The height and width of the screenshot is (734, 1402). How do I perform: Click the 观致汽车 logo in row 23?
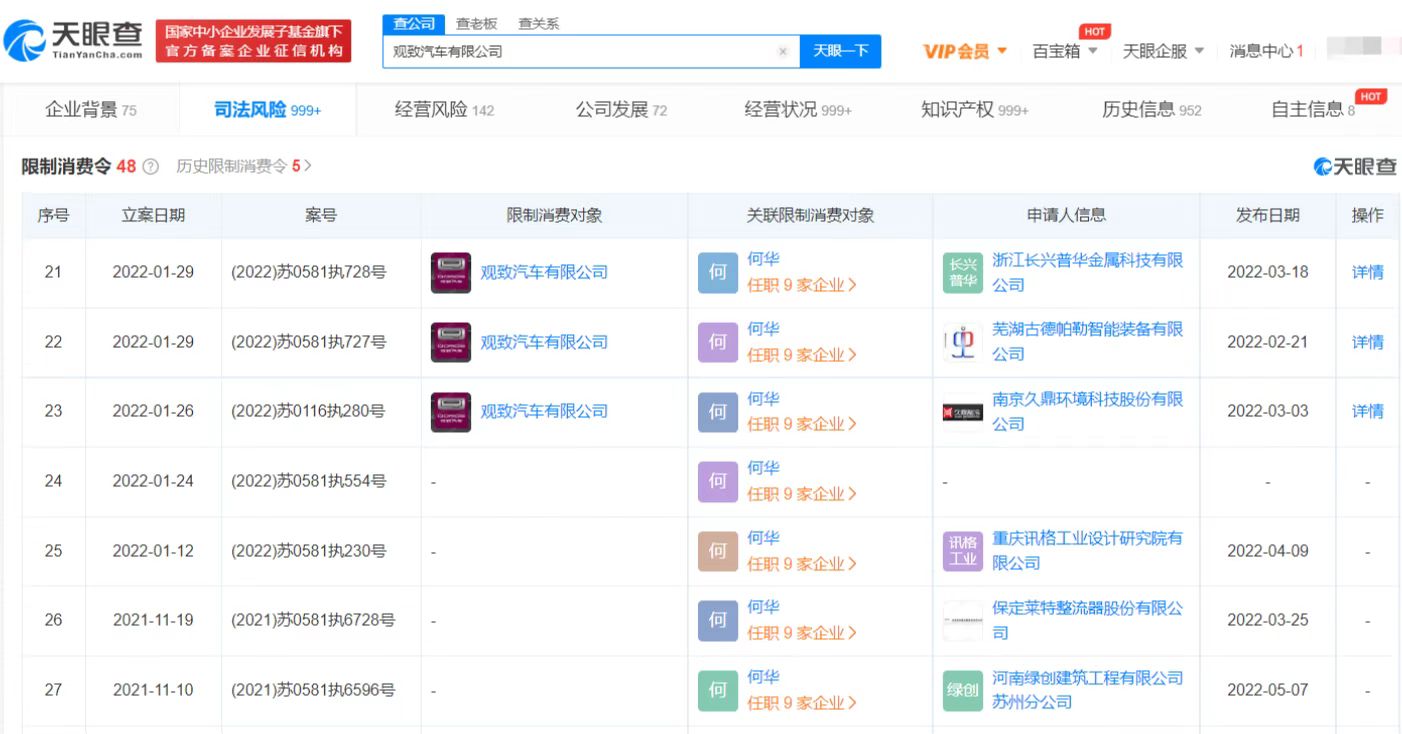[451, 411]
